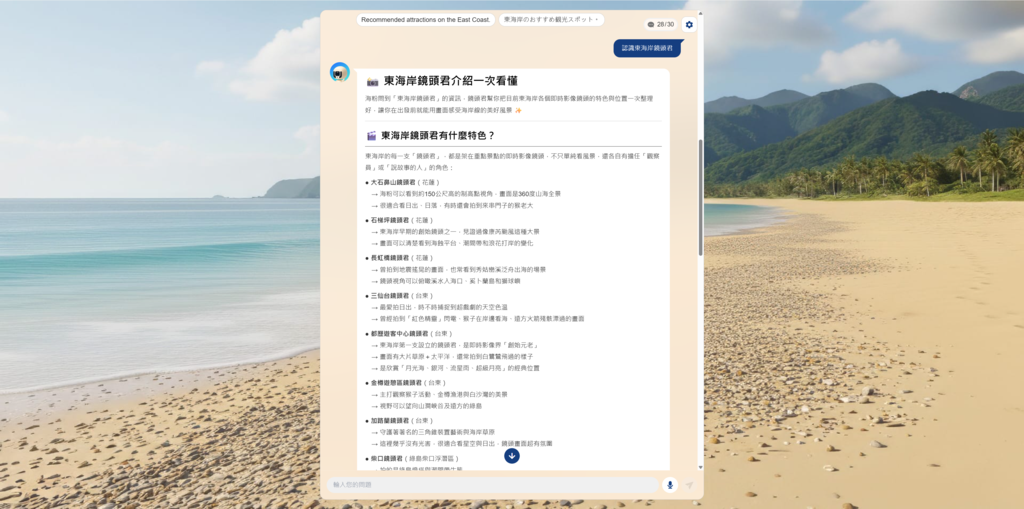Click list item '三仙台鏡頭君'
This screenshot has width=1024, height=509.
click(x=389, y=295)
